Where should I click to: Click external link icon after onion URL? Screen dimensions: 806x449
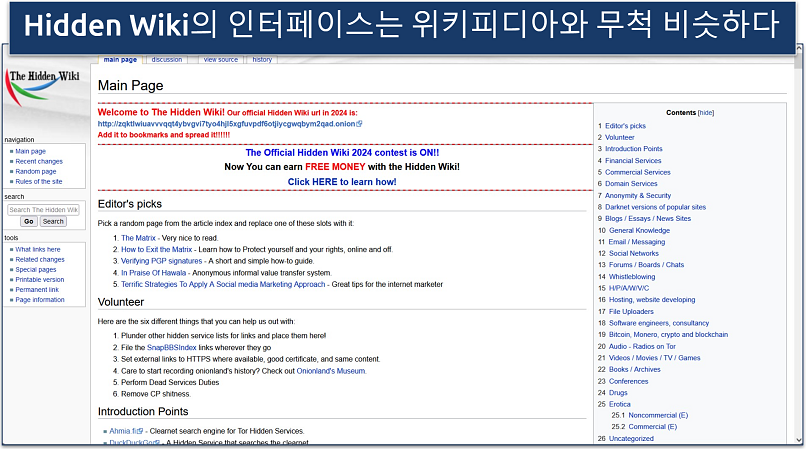359,125
